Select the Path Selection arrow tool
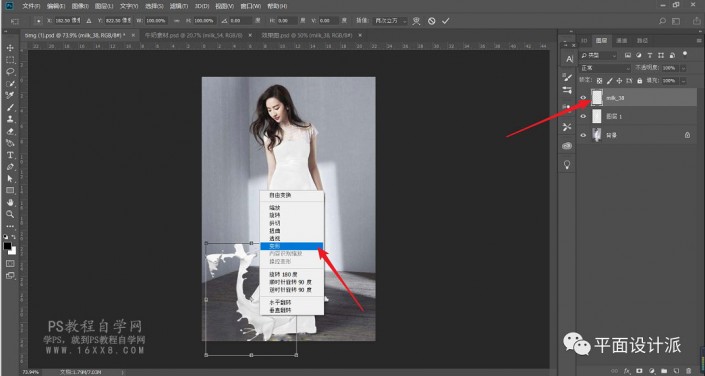The height and width of the screenshot is (376, 705). 10,179
